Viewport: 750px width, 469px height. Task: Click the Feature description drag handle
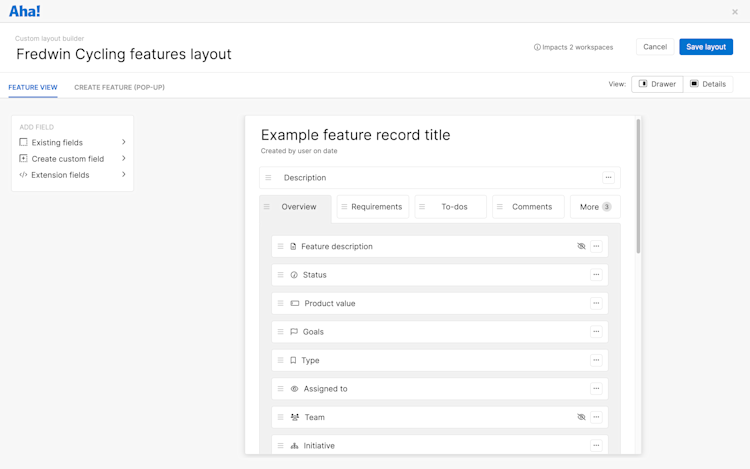click(280, 246)
